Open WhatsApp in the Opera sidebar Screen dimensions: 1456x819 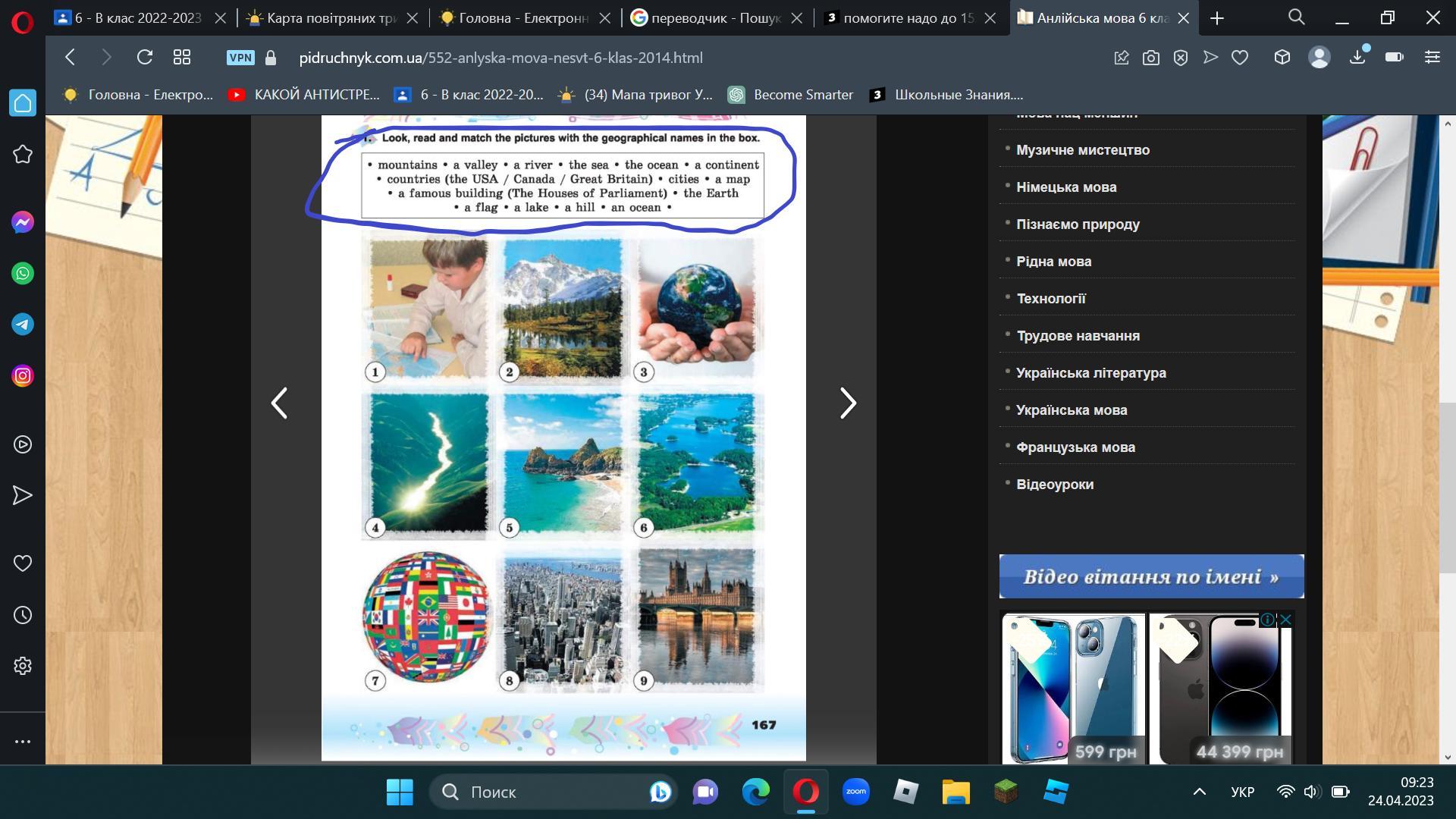(x=23, y=273)
